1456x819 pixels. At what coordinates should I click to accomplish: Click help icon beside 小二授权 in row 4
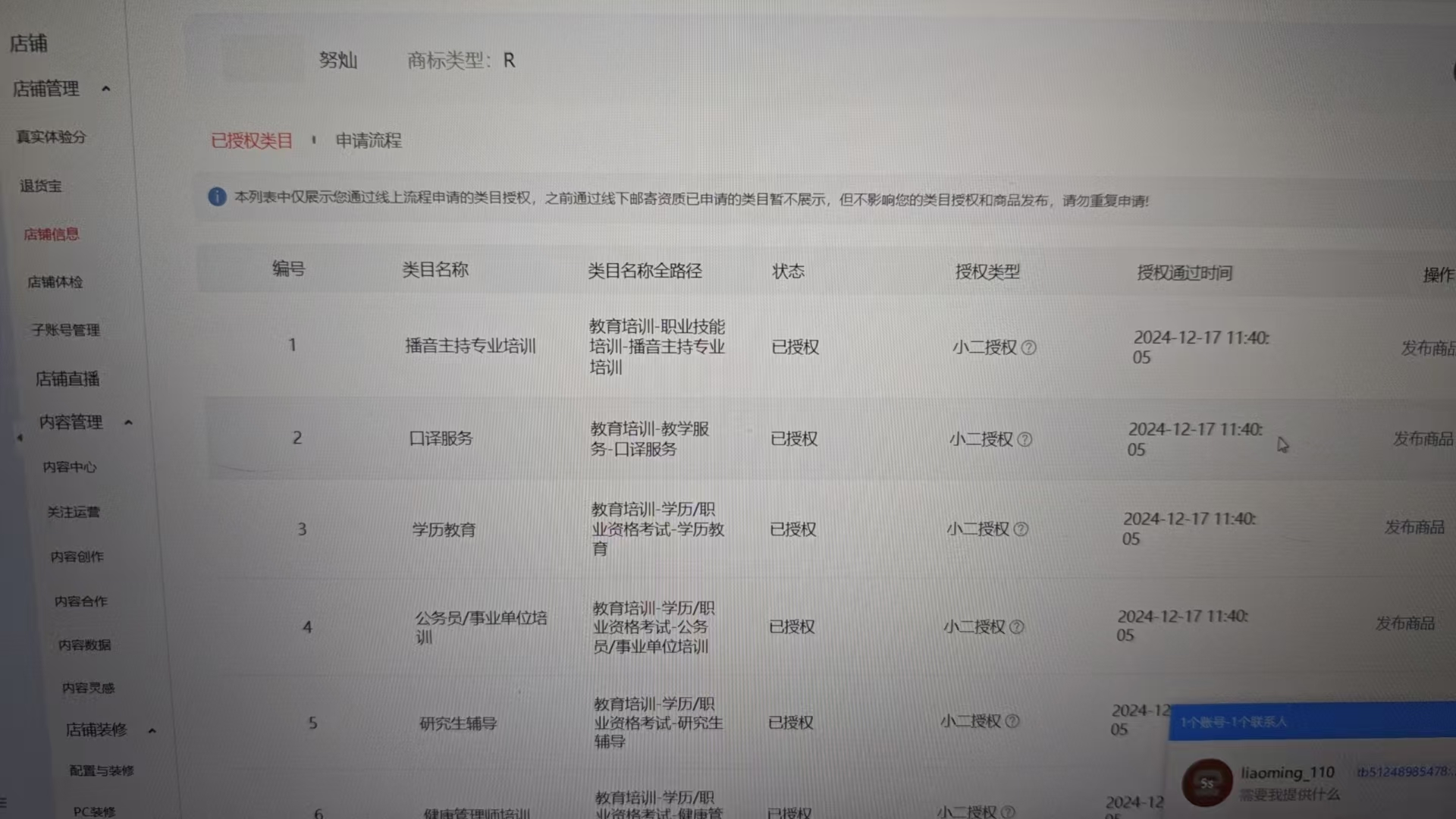[x=1017, y=626]
